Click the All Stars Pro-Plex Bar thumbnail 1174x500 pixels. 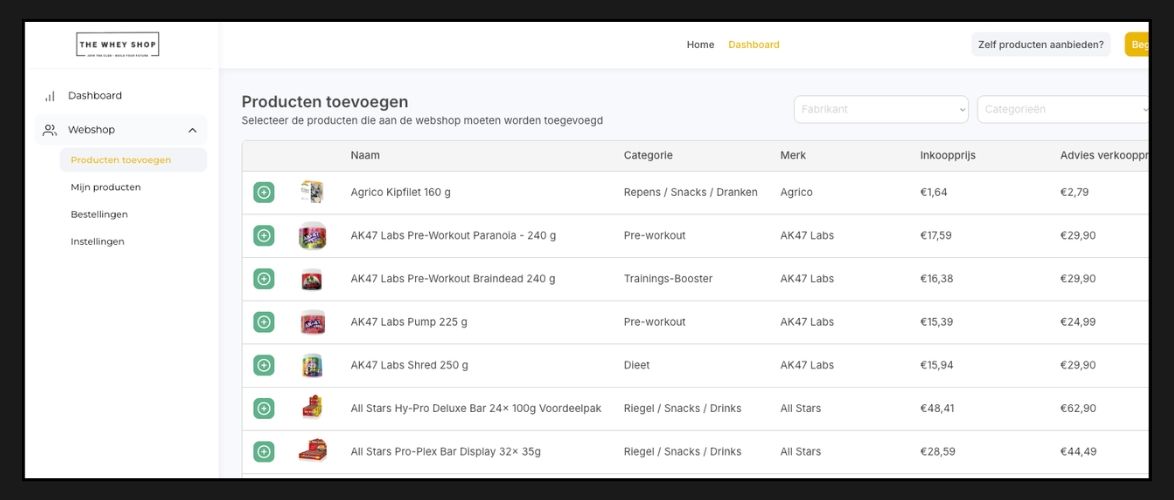(312, 451)
